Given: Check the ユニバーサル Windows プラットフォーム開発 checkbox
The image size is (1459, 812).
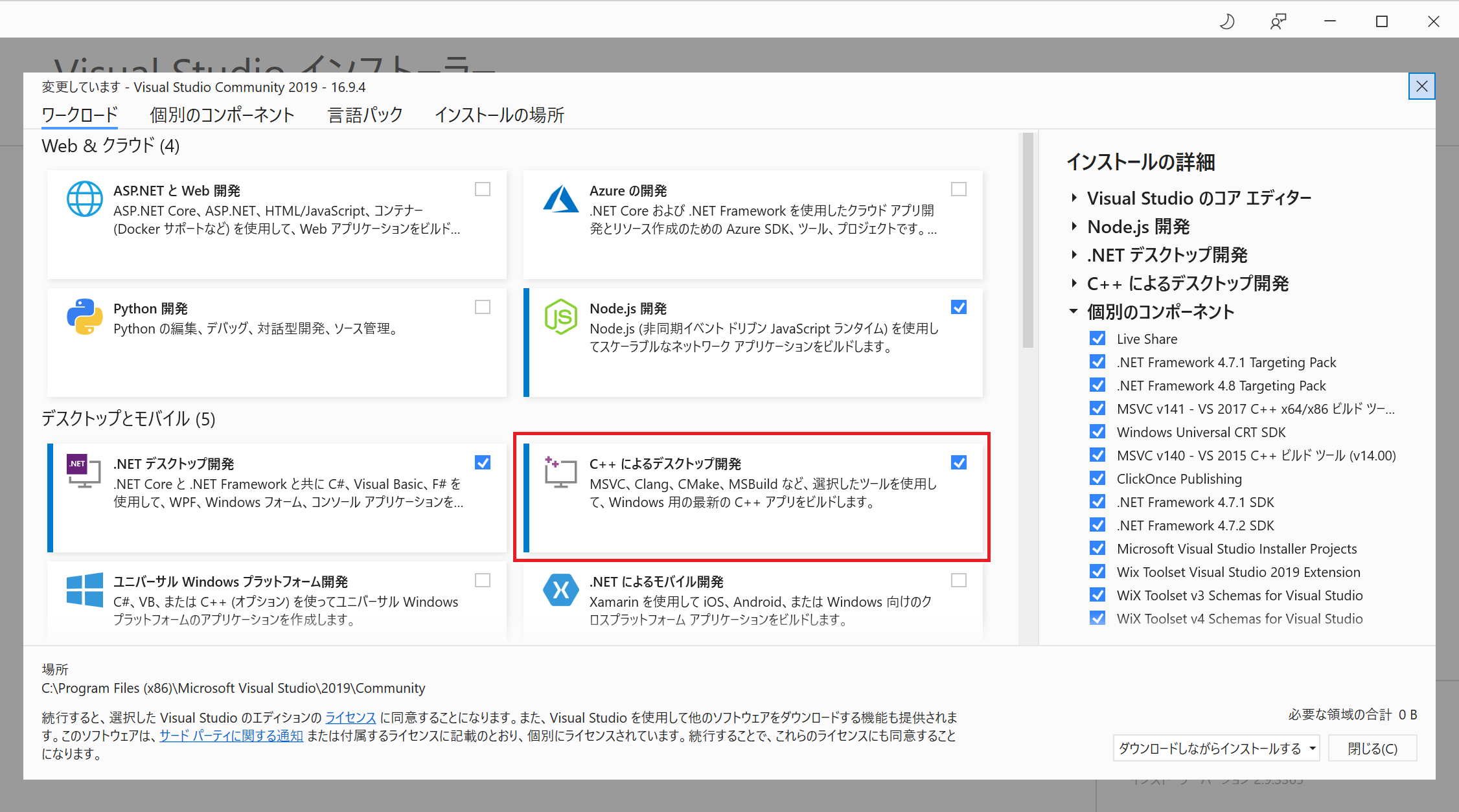Looking at the screenshot, I should (x=483, y=580).
